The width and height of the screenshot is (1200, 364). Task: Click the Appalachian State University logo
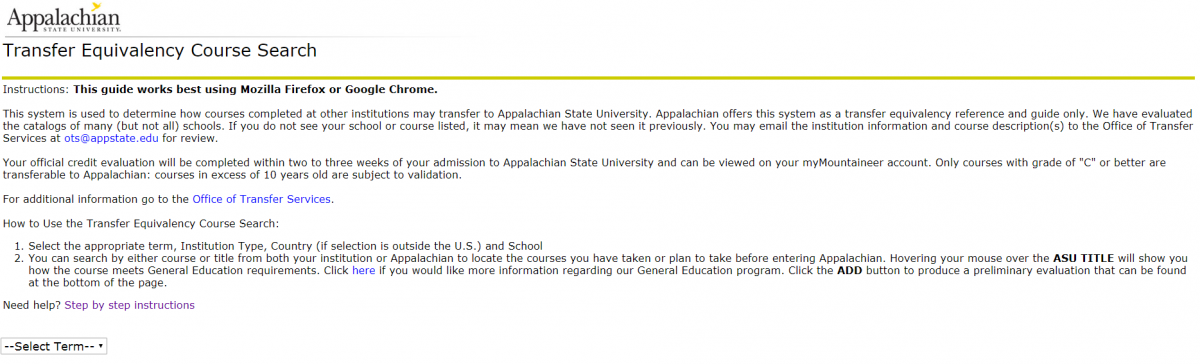click(62, 18)
